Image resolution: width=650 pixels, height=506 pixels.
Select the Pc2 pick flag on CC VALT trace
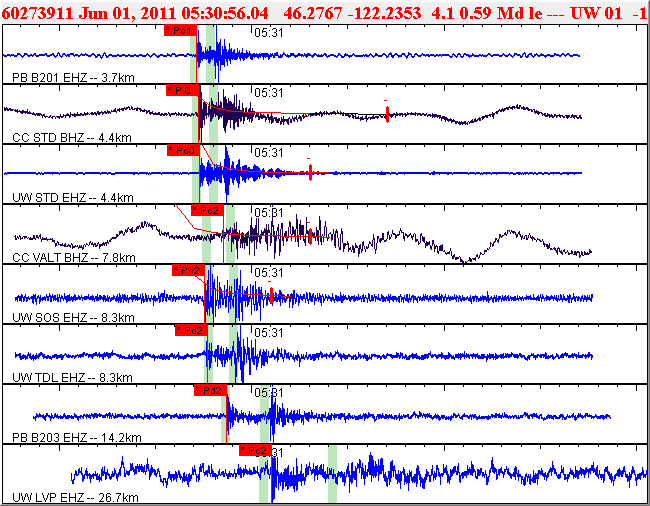tap(207, 210)
